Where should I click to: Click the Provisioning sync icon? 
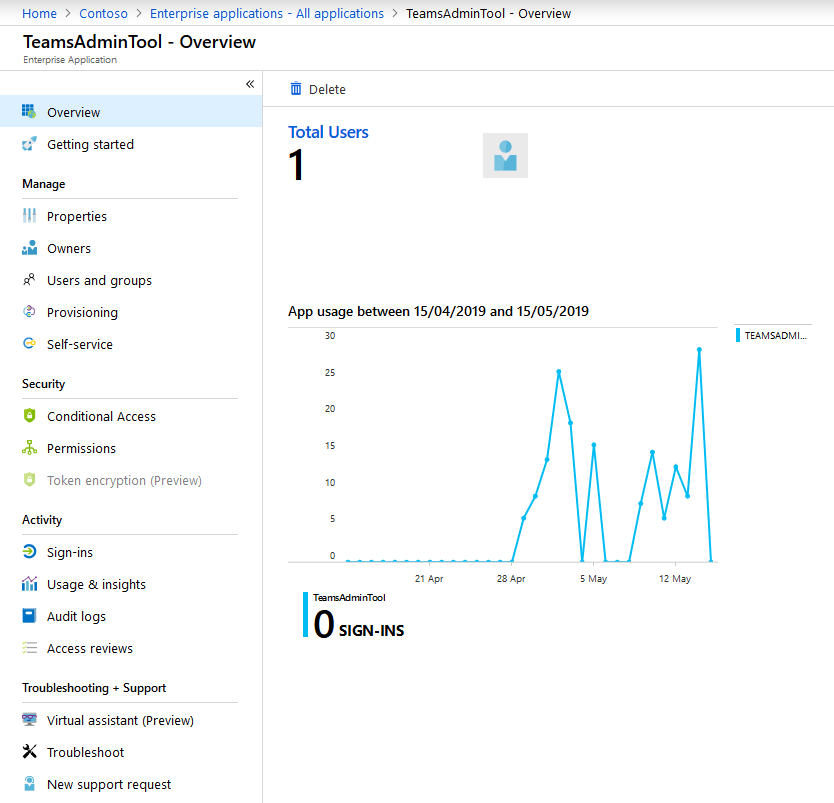point(29,312)
